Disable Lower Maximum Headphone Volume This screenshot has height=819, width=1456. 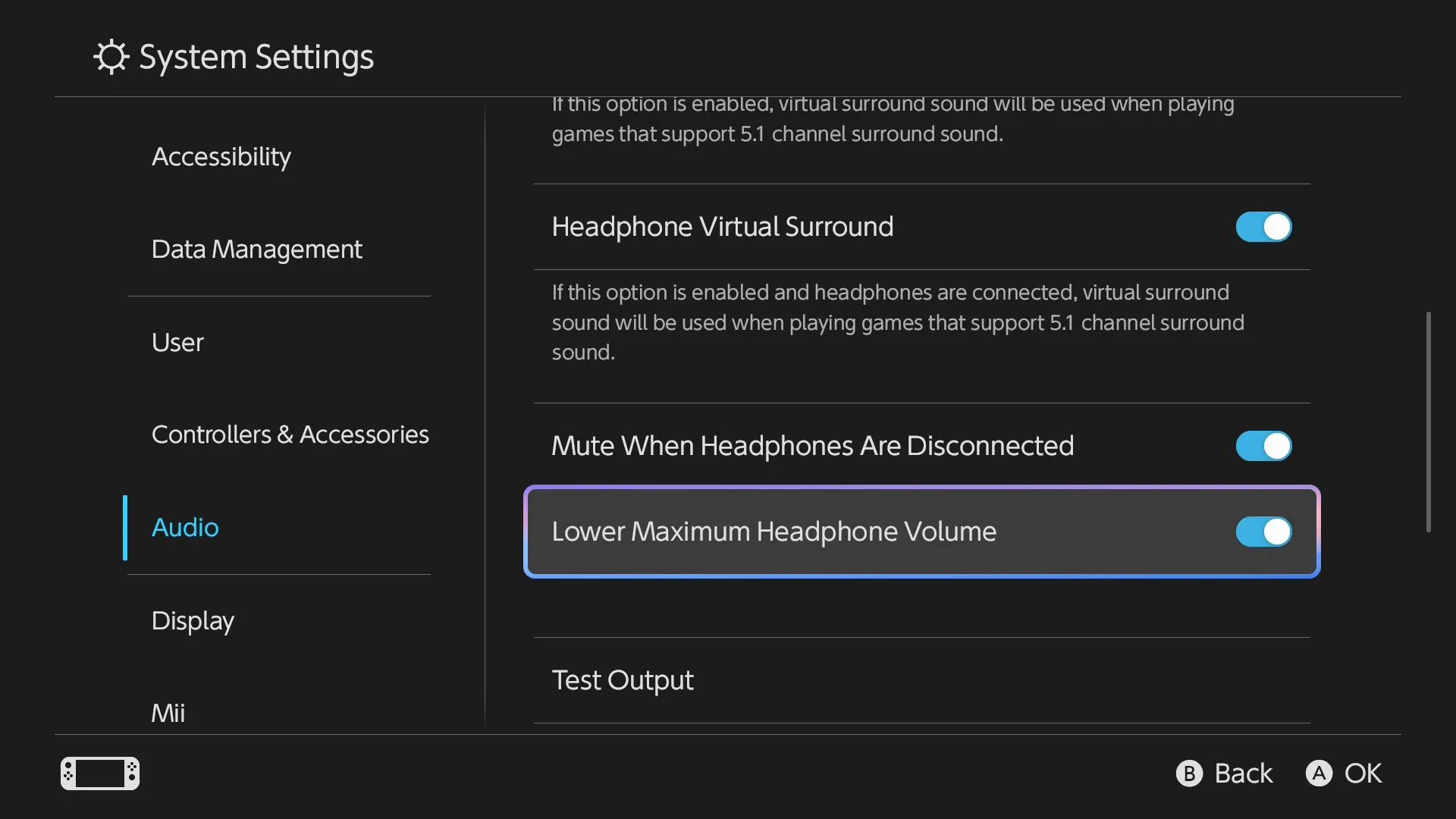coord(1263,532)
